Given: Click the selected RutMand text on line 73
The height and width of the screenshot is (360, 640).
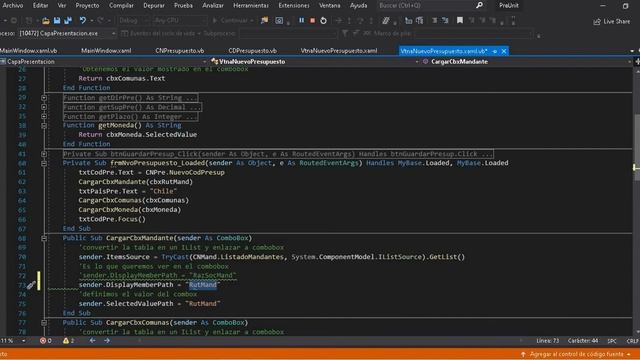Looking at the screenshot, I should (x=202, y=285).
